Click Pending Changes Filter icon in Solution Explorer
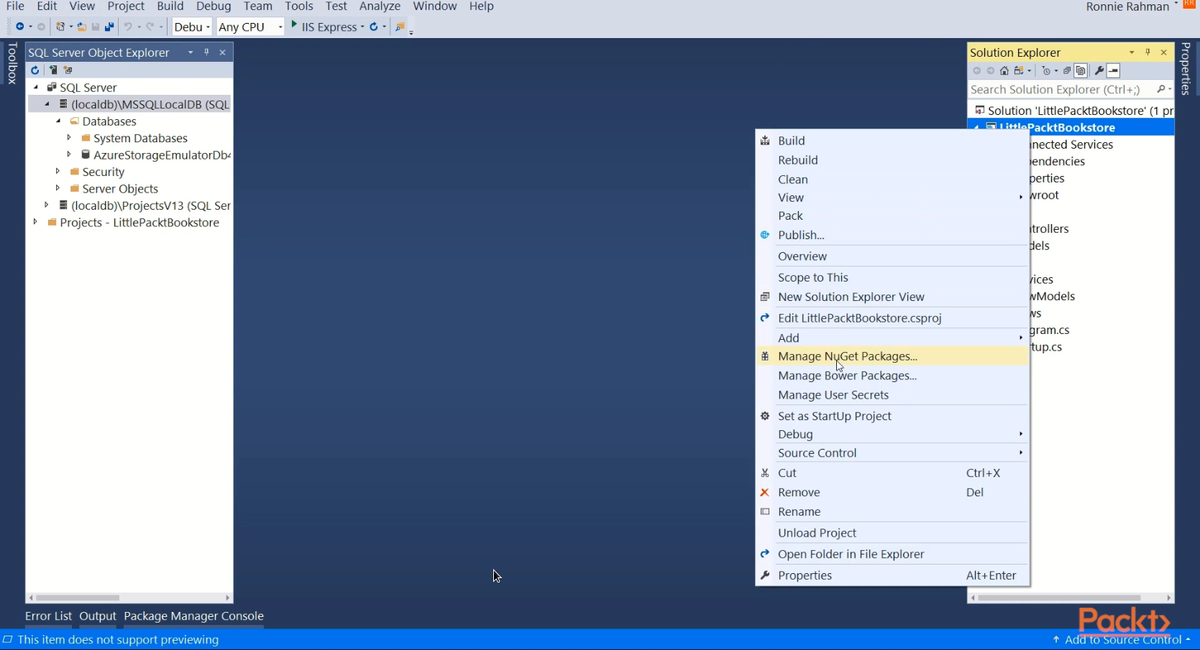The height and width of the screenshot is (650, 1200). point(1046,70)
